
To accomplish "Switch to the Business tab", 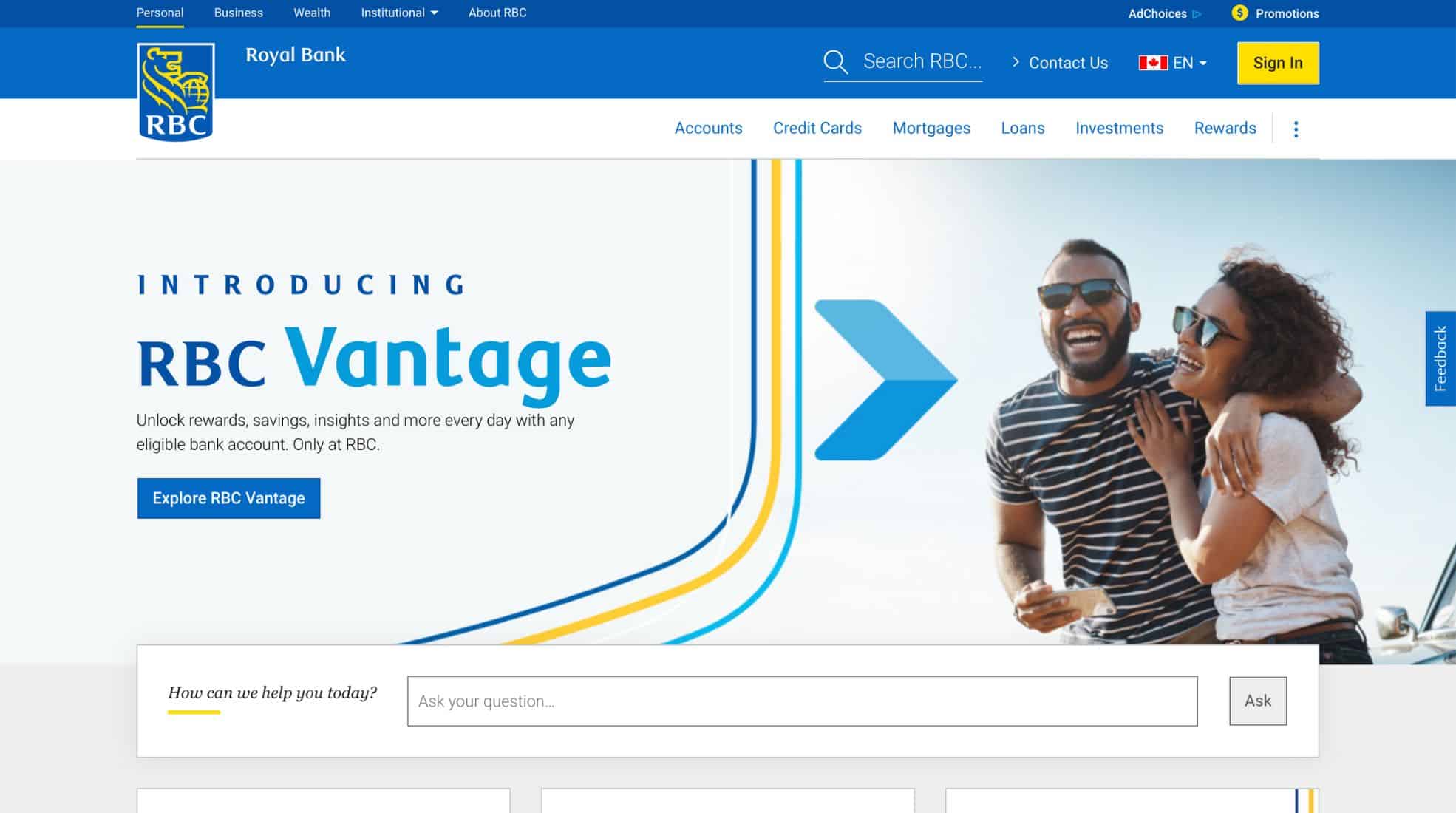I will [x=238, y=12].
